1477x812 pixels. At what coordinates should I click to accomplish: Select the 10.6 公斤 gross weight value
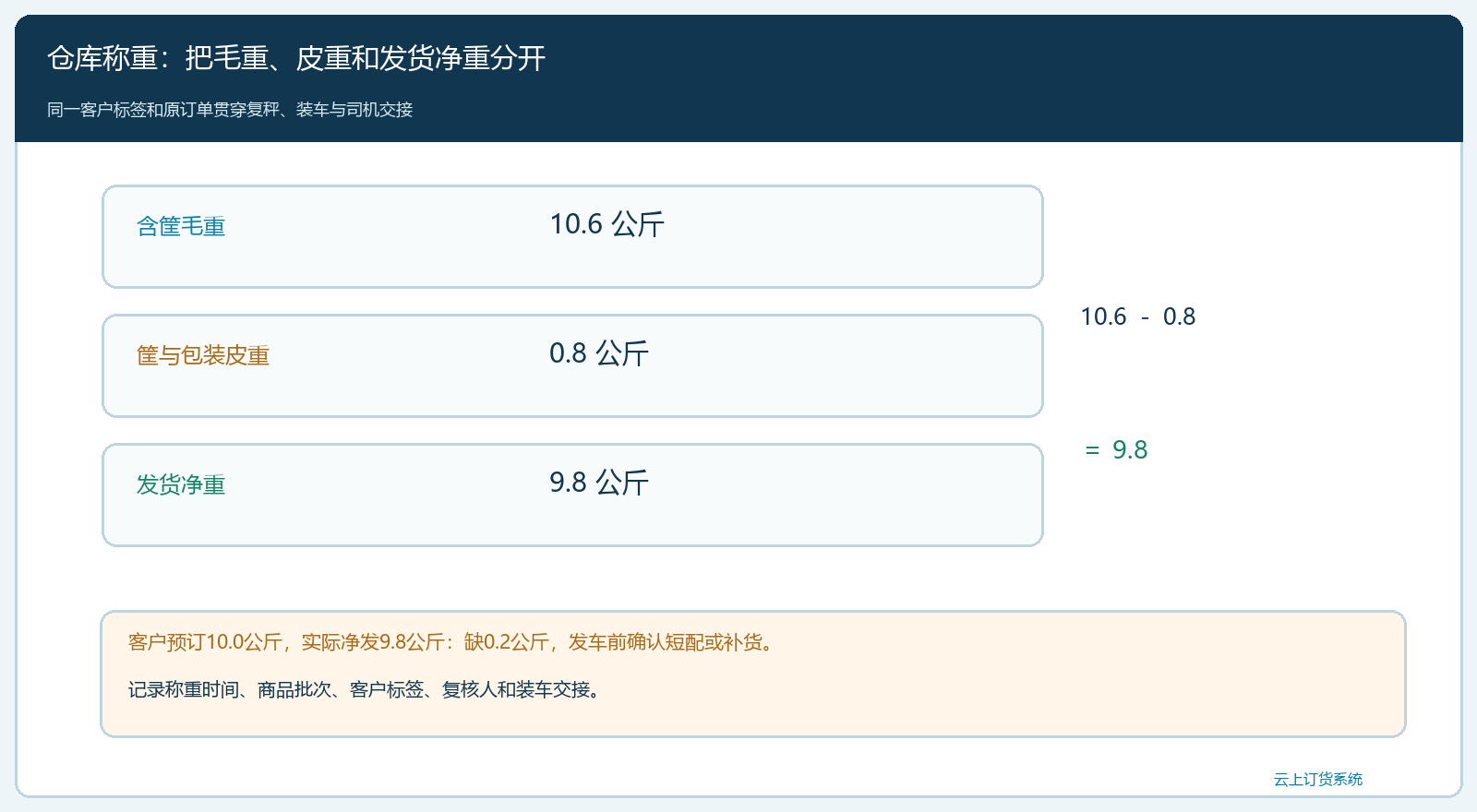pyautogui.click(x=606, y=224)
